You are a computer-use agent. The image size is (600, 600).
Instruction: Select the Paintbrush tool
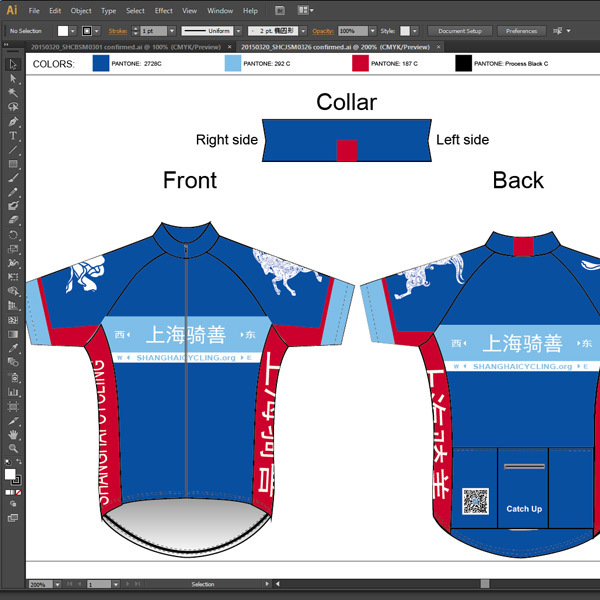(x=13, y=178)
